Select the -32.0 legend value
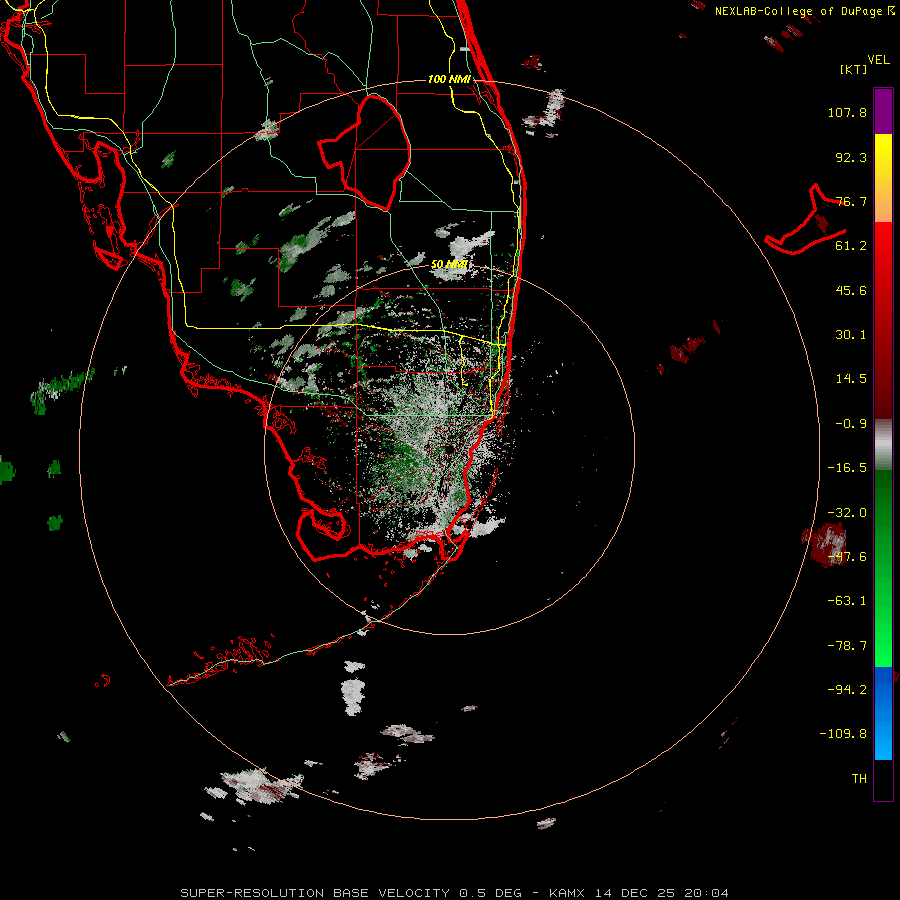Screen dimensions: 900x900 tap(847, 513)
